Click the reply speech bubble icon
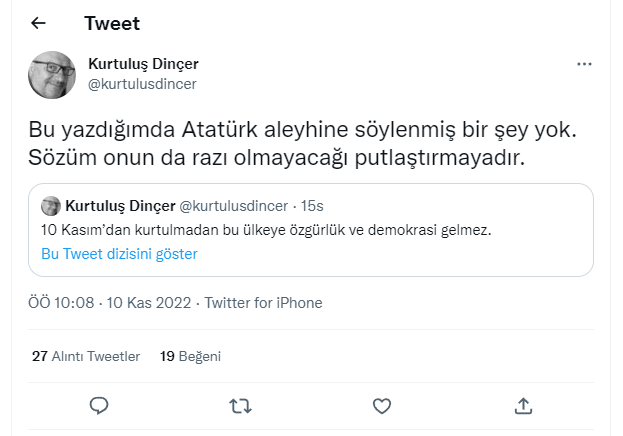 pos(99,405)
